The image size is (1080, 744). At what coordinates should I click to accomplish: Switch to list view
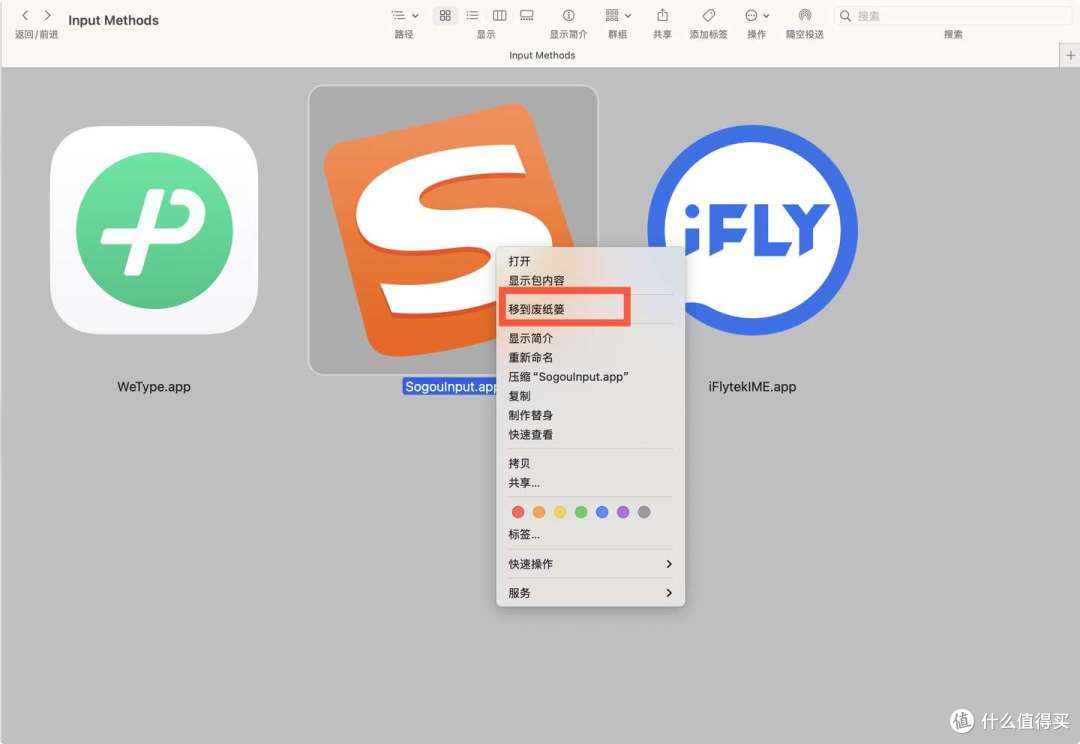472,15
